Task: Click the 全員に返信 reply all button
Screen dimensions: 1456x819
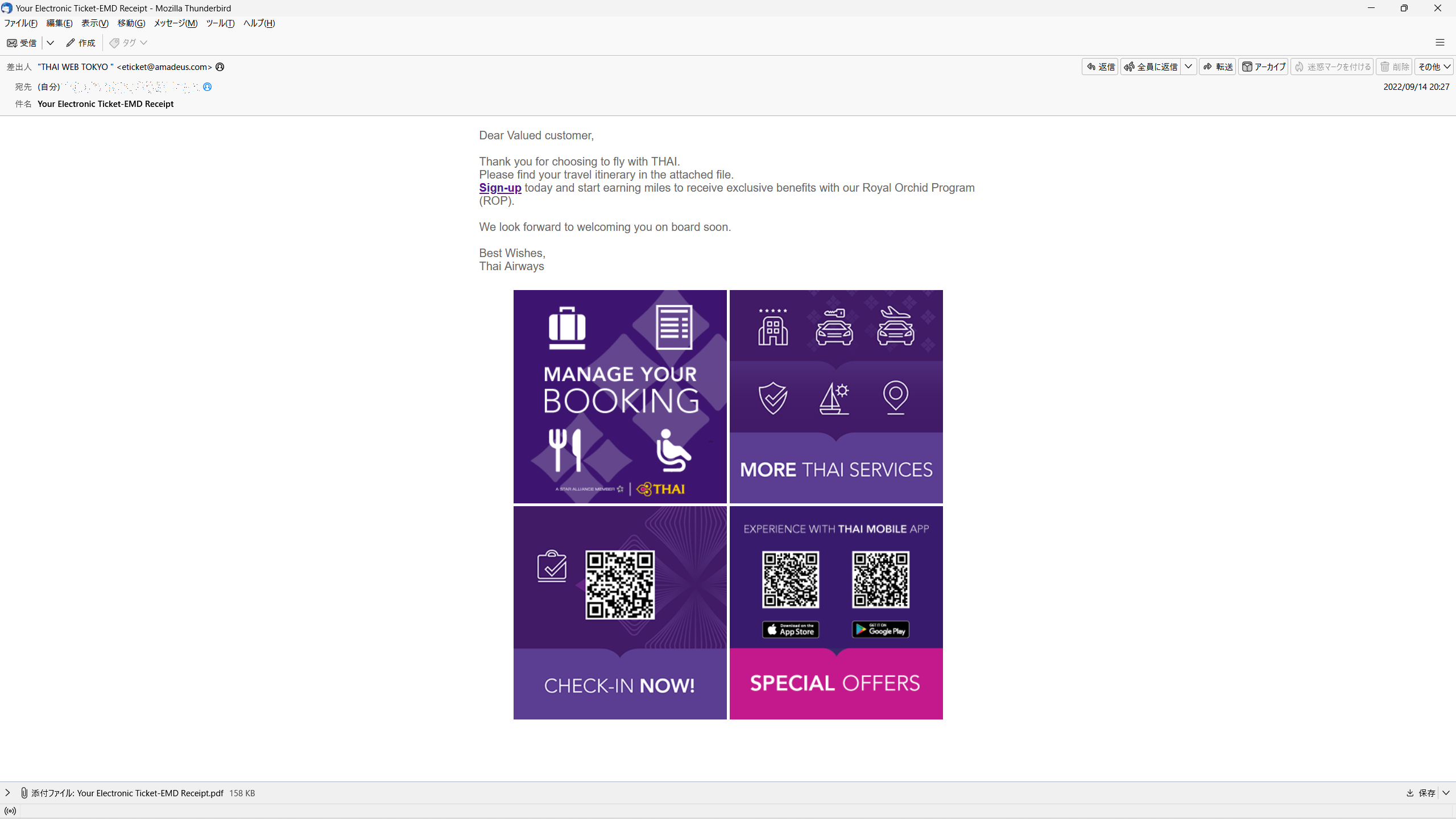Action: tap(1151, 67)
